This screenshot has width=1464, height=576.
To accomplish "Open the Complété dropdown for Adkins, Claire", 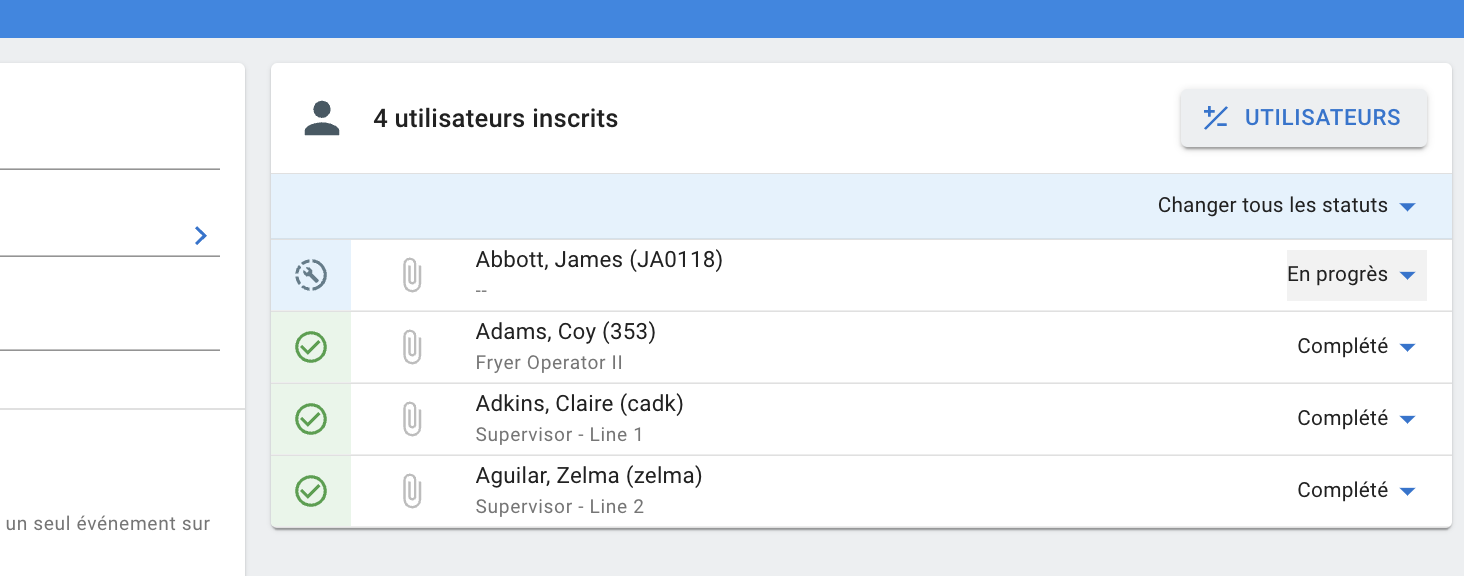I will point(1357,419).
